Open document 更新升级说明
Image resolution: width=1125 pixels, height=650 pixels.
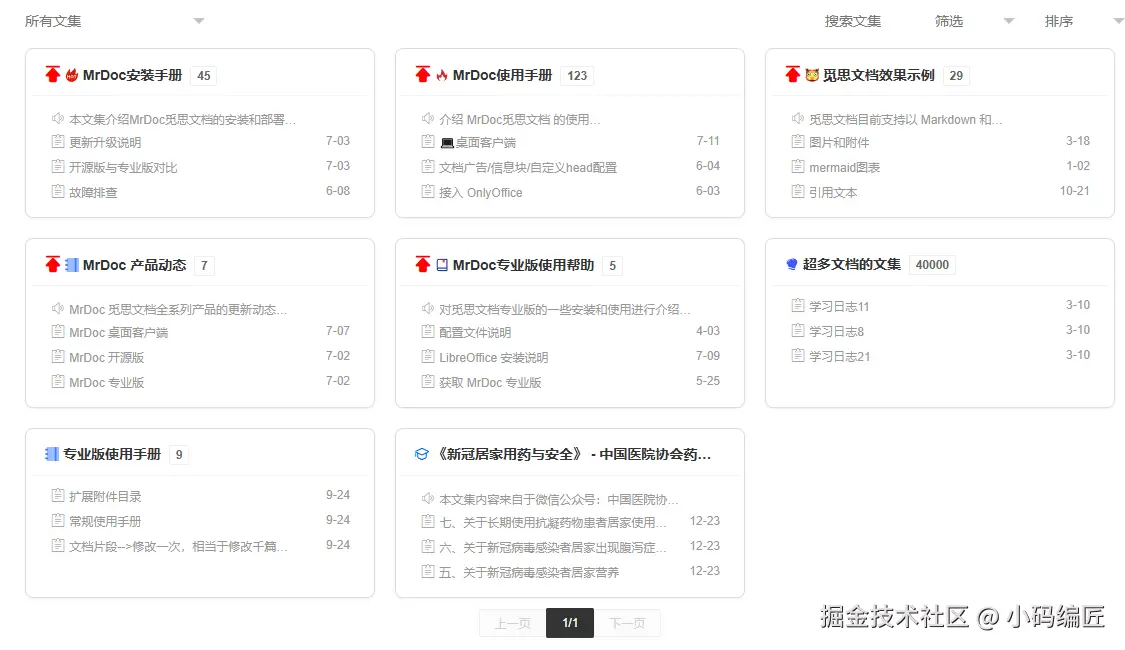coord(105,143)
